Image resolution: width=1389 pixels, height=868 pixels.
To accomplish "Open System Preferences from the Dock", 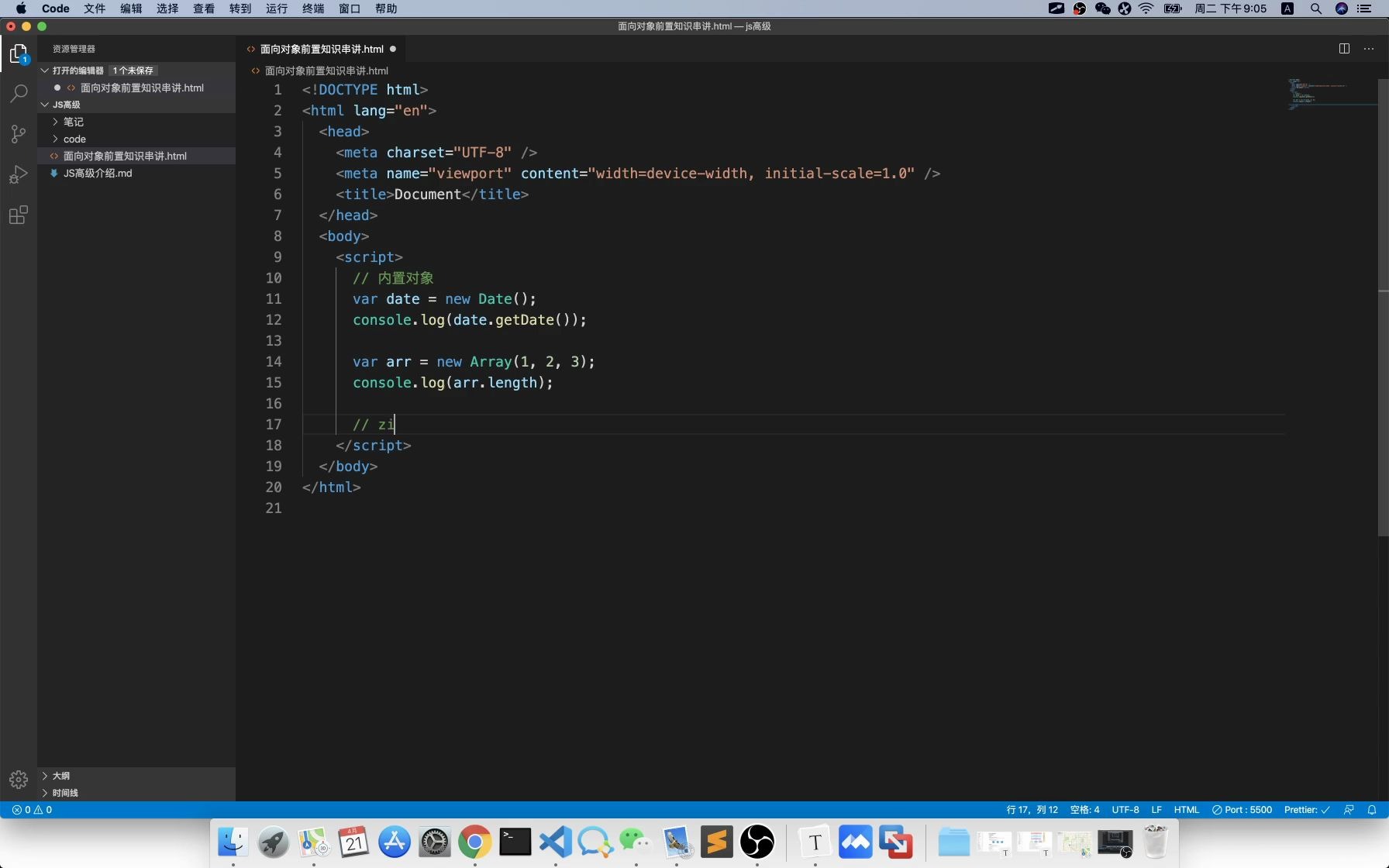I will 435,842.
